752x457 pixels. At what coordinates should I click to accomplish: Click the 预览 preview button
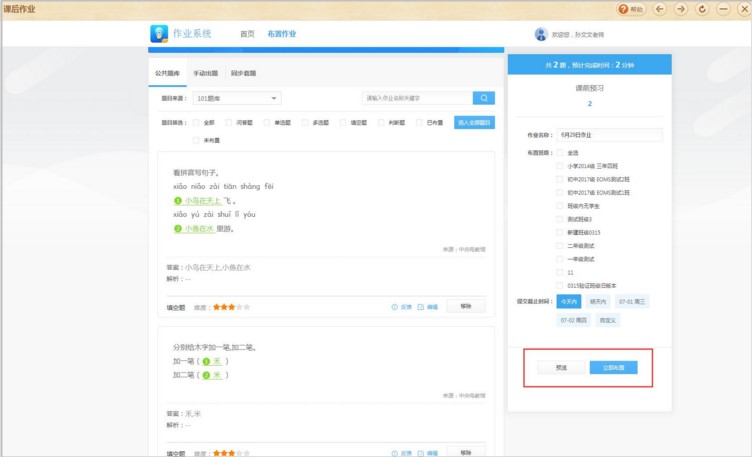[x=561, y=368]
